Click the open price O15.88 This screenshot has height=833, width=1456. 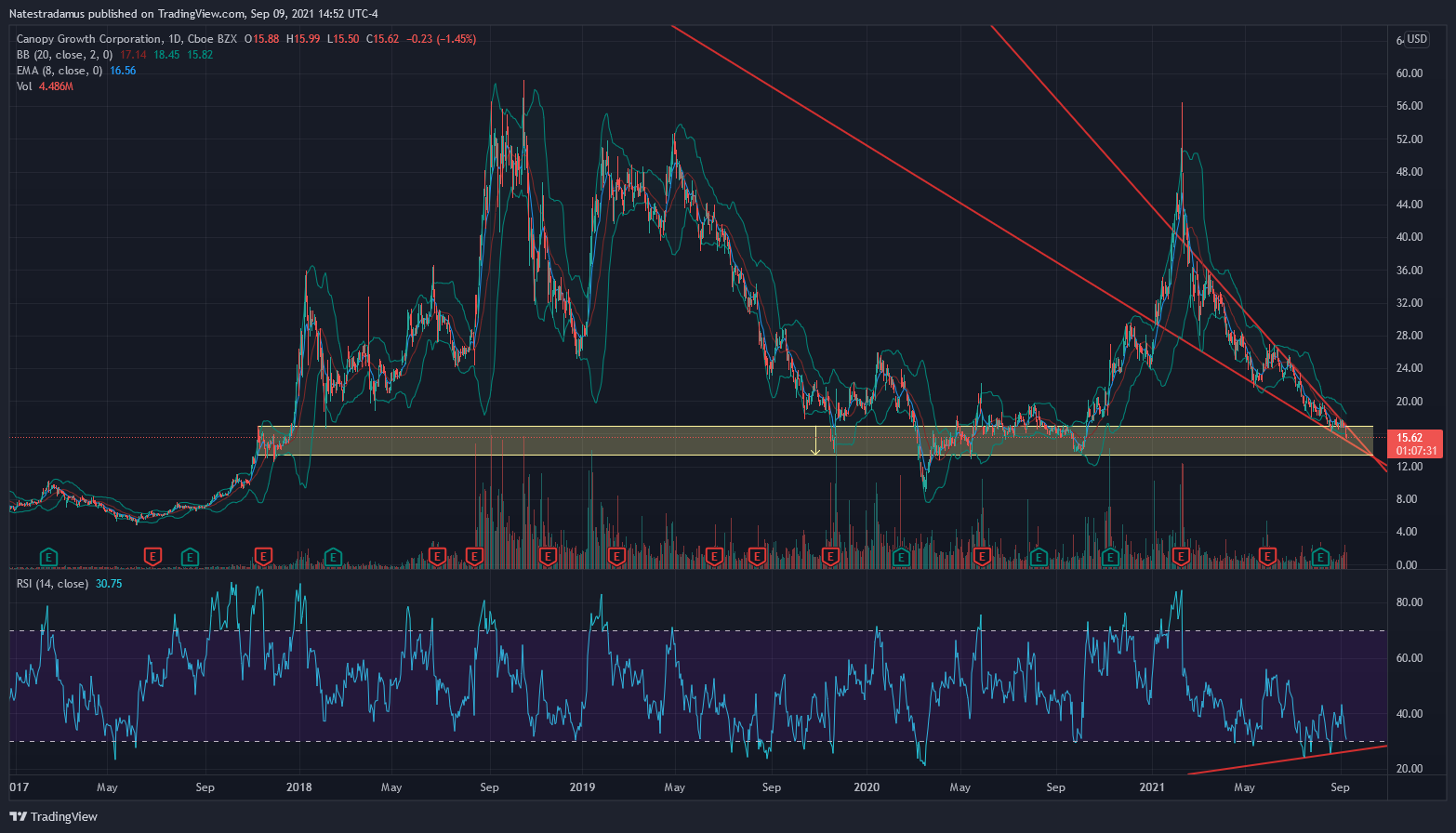pyautogui.click(x=261, y=39)
